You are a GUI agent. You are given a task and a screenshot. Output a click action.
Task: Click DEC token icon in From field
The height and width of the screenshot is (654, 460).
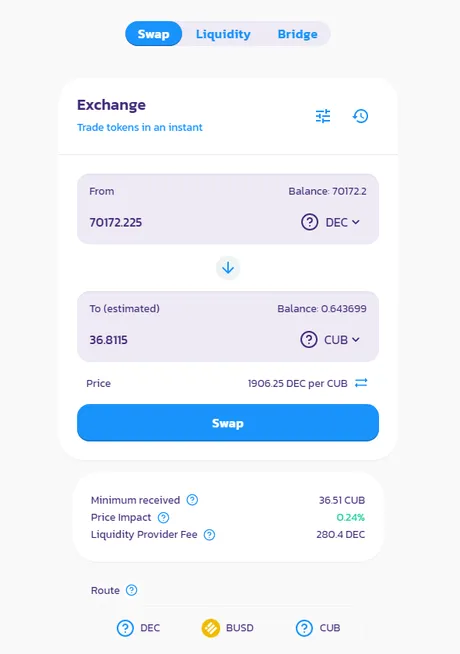[x=310, y=222]
